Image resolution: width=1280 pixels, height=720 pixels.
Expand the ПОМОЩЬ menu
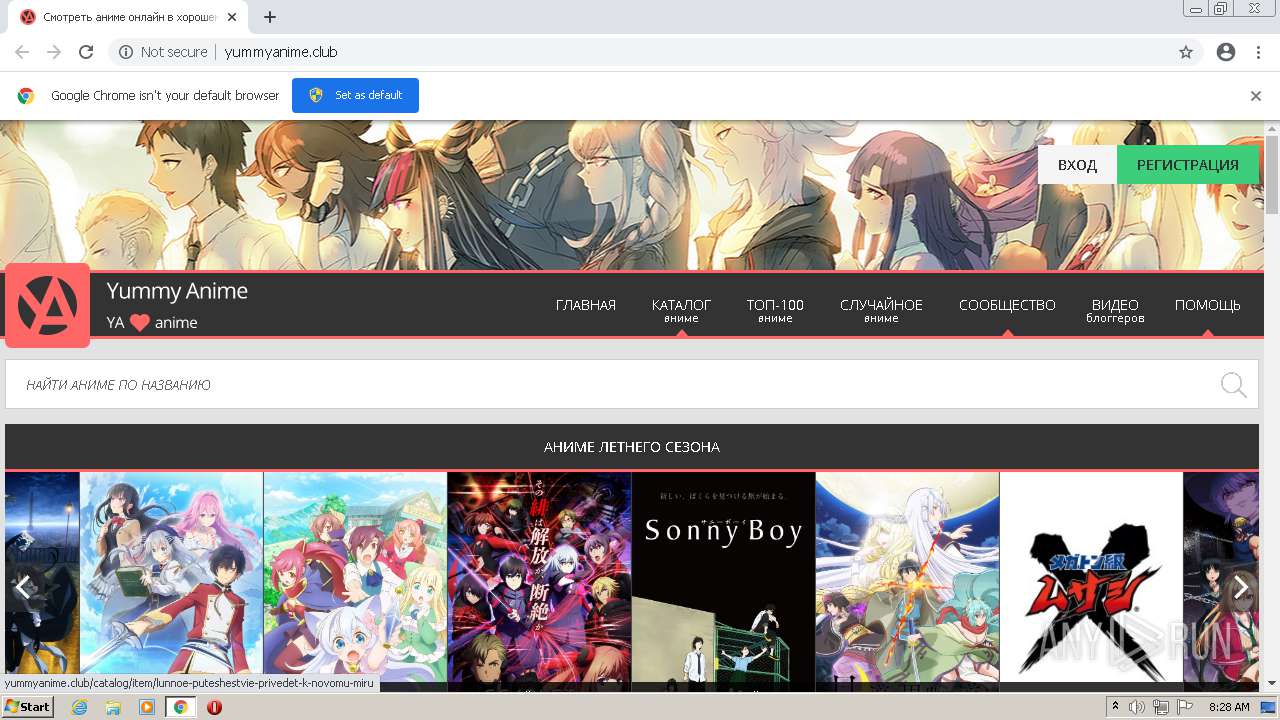(1207, 305)
